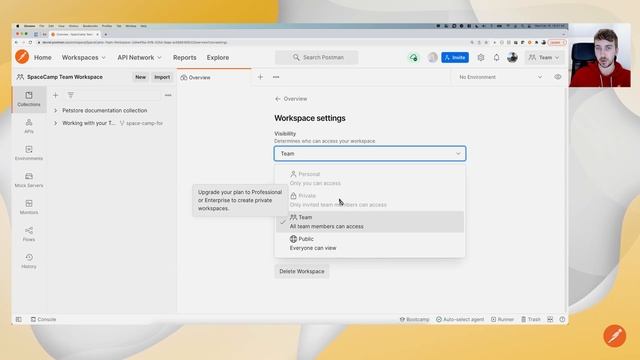Select Private visibility option

pyautogui.click(x=370, y=200)
